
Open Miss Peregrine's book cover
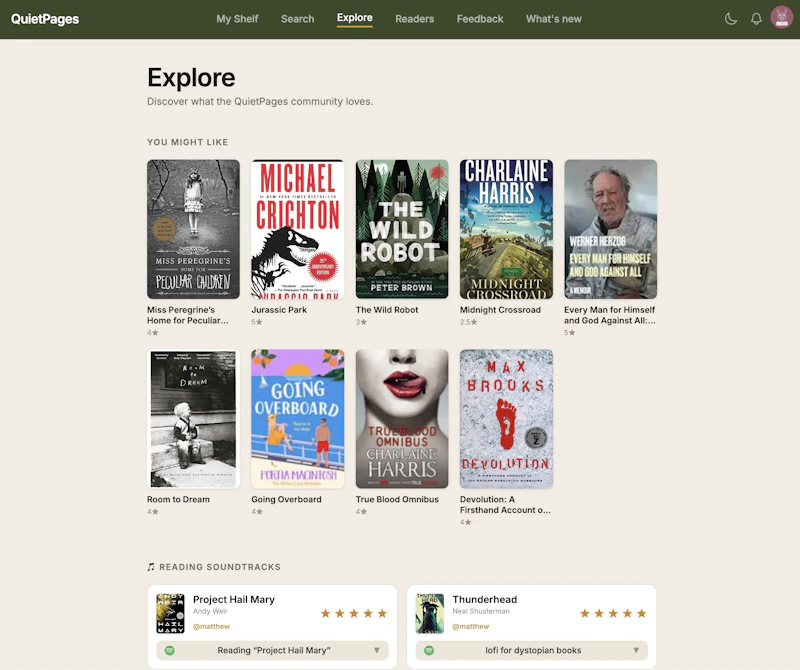(193, 229)
